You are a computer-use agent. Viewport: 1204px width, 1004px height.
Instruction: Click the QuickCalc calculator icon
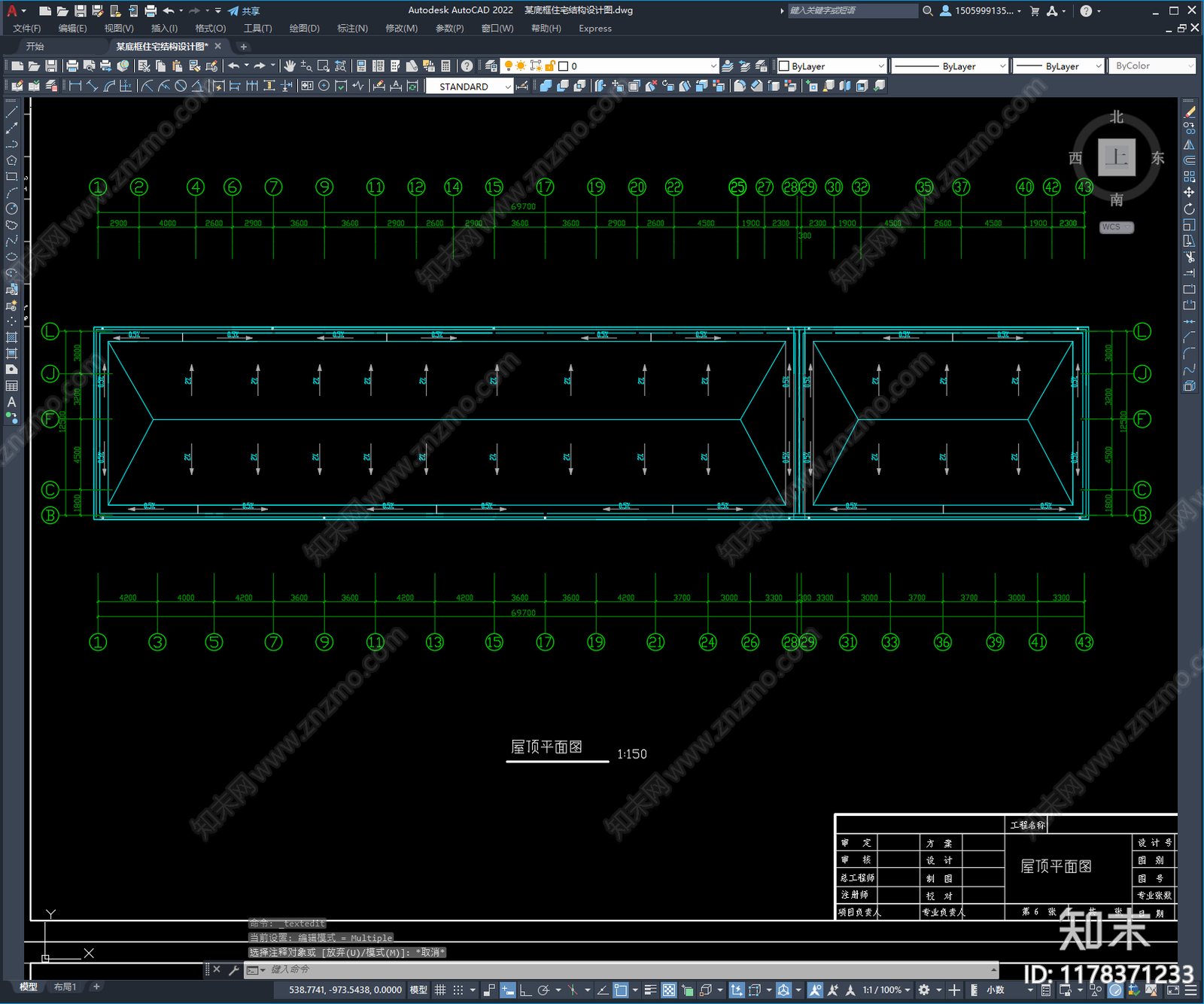[x=445, y=66]
